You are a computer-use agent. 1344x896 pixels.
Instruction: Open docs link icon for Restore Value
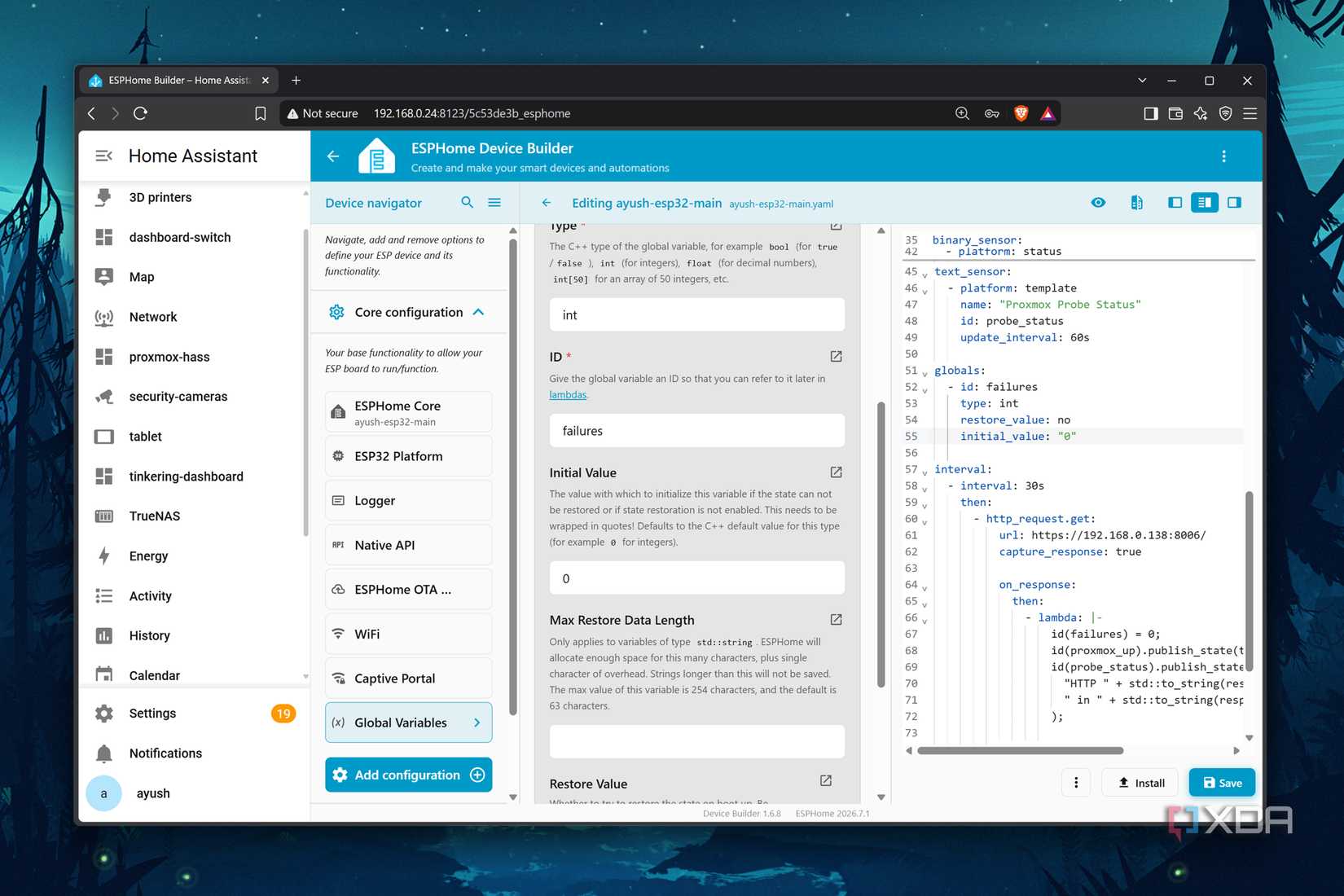[x=826, y=781]
